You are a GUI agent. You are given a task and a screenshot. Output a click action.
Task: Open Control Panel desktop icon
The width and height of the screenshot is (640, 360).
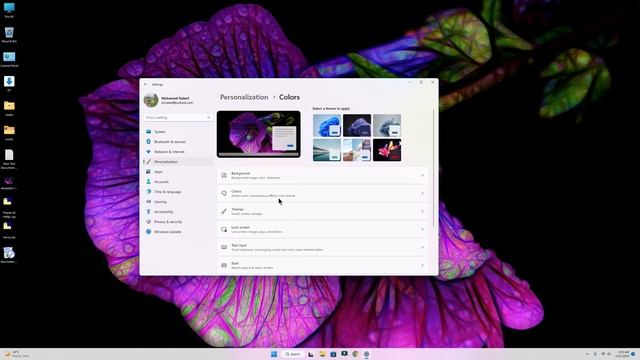(9, 59)
